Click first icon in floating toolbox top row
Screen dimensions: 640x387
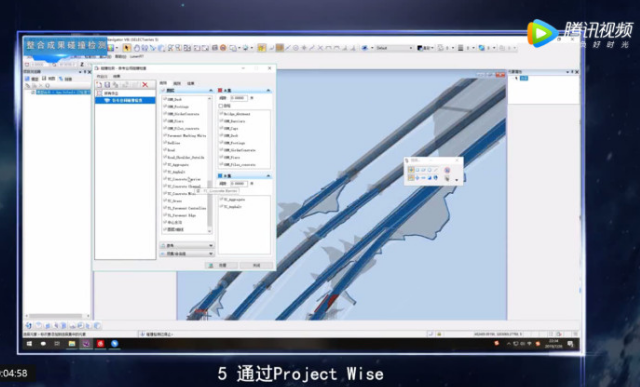pos(411,170)
